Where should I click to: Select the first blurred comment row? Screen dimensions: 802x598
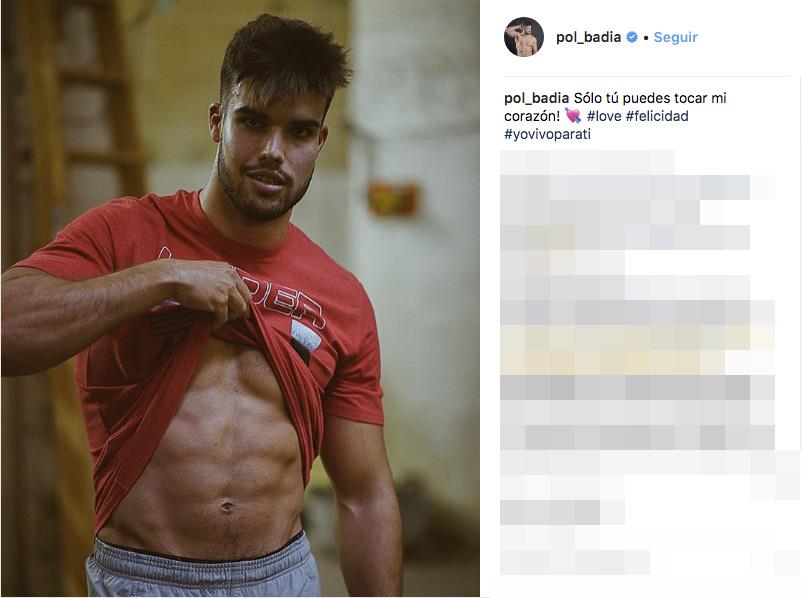coord(587,162)
